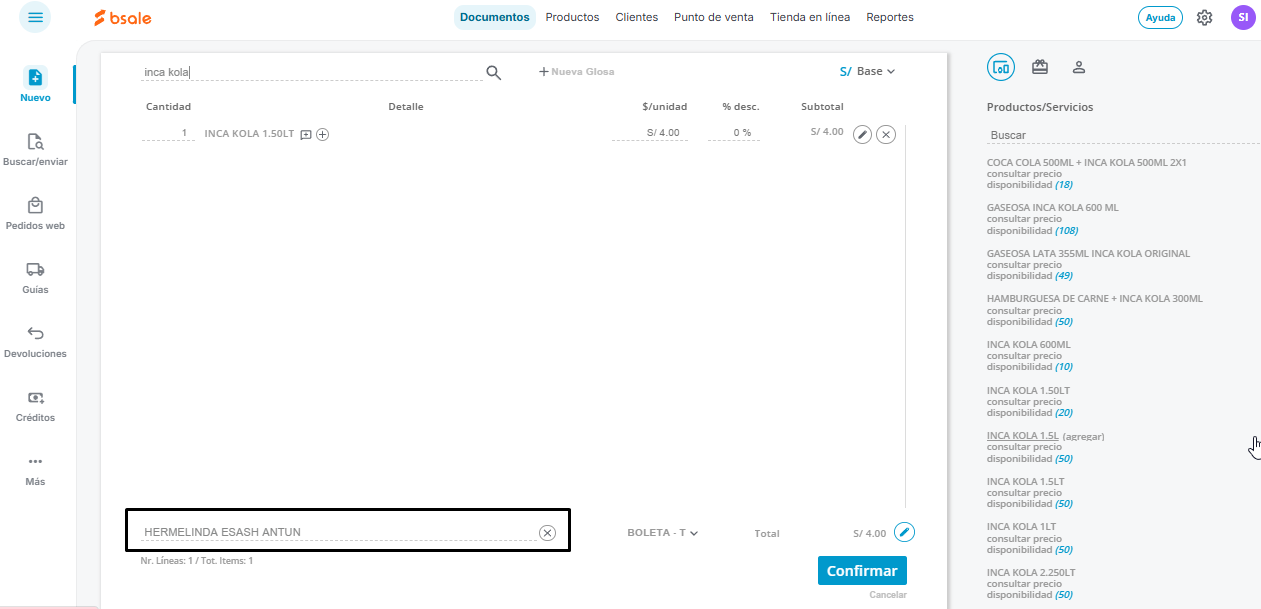Click the product search magnifier icon
Screen dimensions: 1261x609
[x=493, y=72]
